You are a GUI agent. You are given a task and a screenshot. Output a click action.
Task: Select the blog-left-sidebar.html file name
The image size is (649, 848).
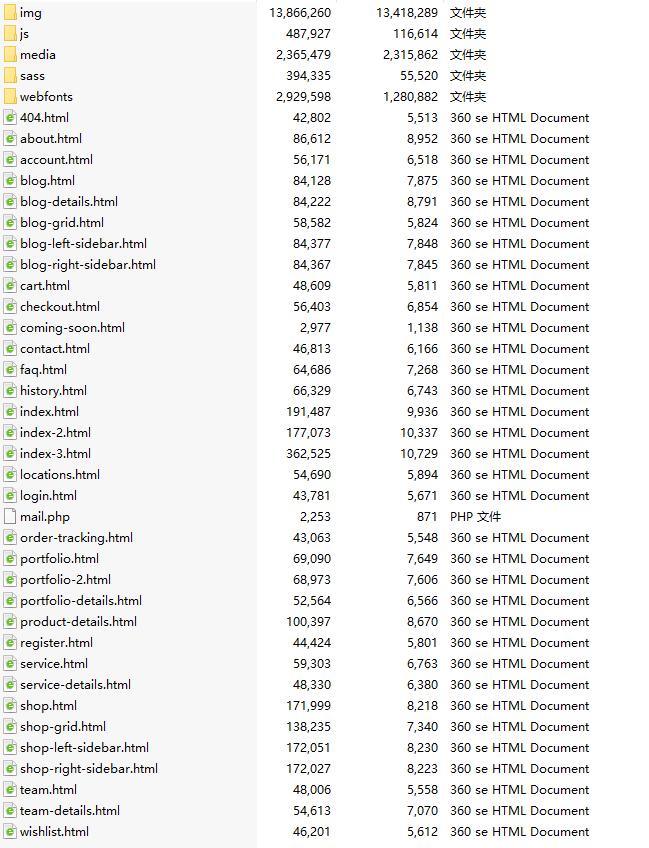point(83,243)
